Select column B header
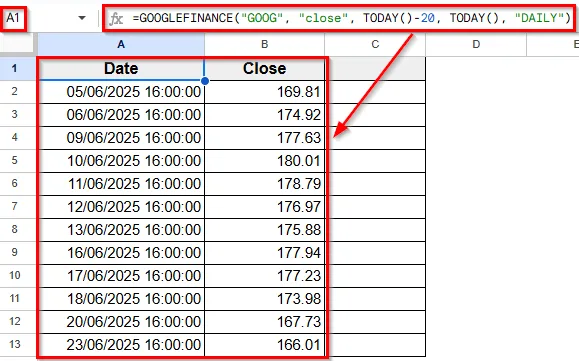 click(264, 44)
